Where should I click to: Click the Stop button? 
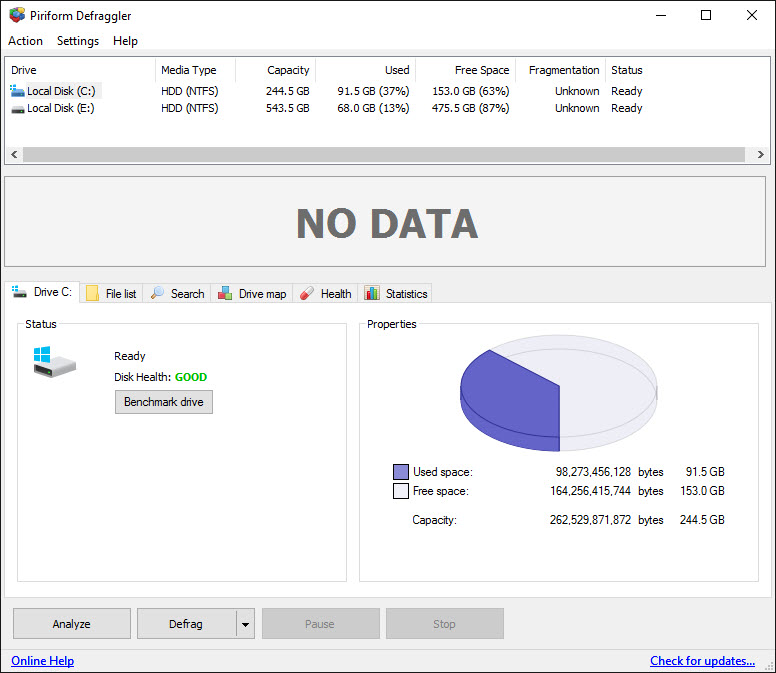(445, 624)
